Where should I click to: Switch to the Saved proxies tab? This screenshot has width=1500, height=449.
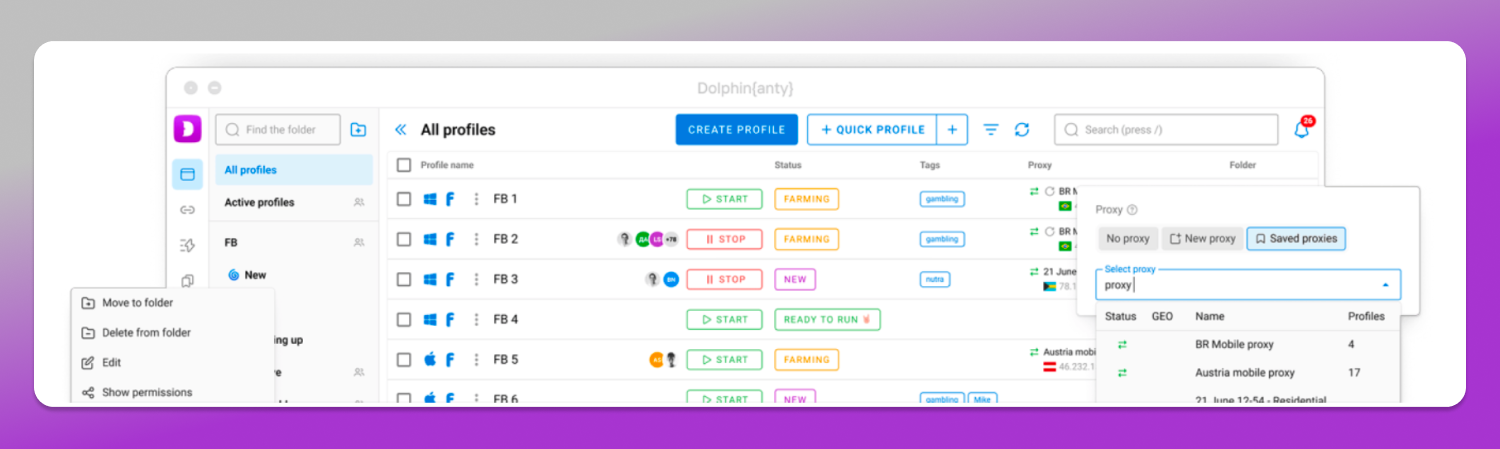click(x=1296, y=239)
